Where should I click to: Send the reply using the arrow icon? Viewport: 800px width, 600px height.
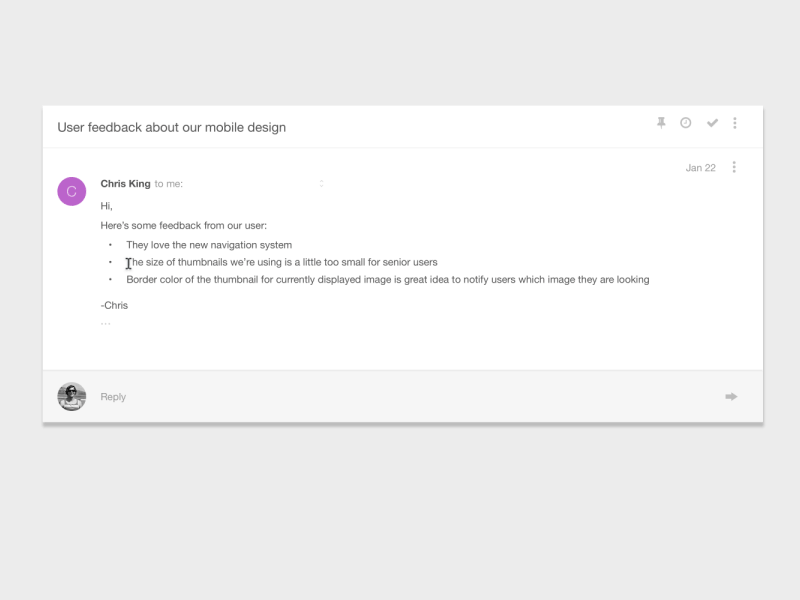(x=729, y=396)
